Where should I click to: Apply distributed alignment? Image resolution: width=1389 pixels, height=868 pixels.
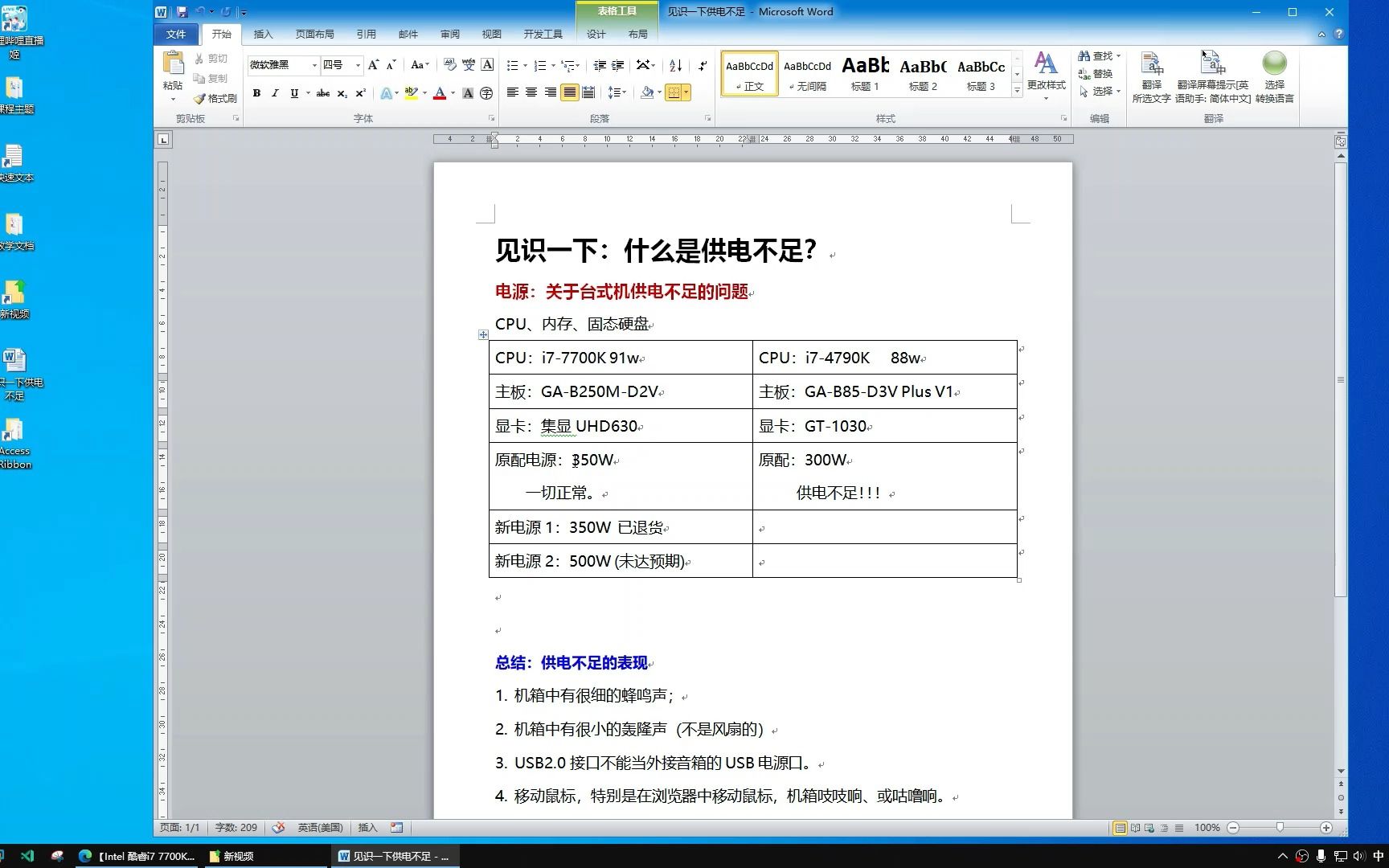[x=588, y=93]
